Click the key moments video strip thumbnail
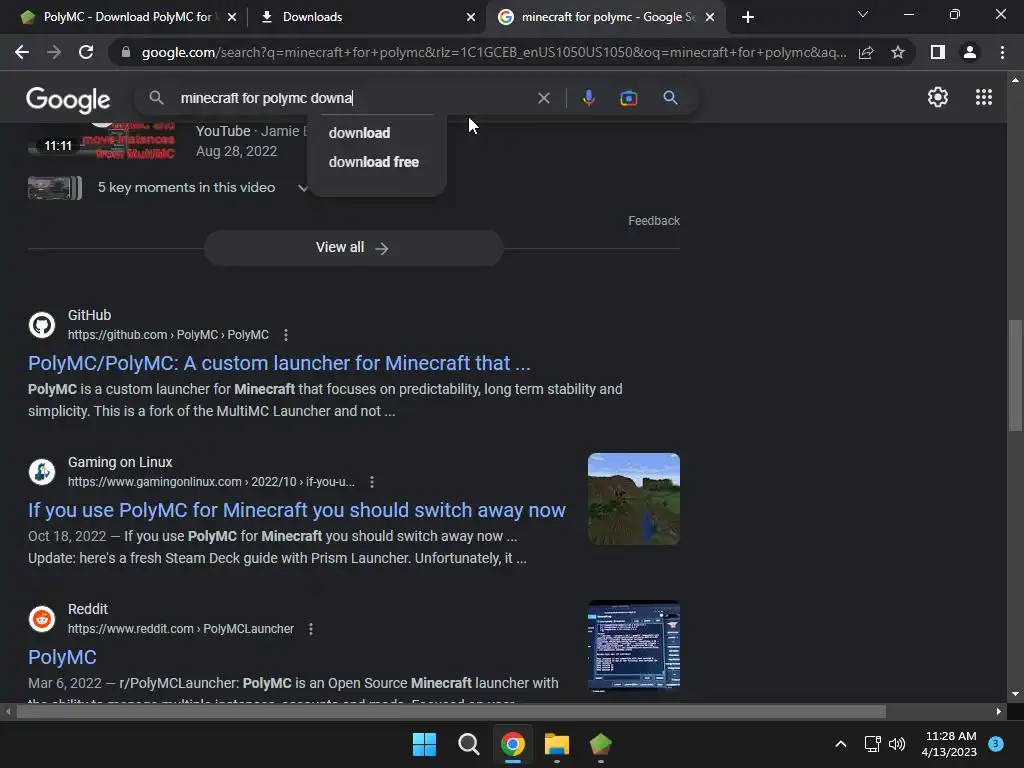The image size is (1024, 768). (x=55, y=188)
